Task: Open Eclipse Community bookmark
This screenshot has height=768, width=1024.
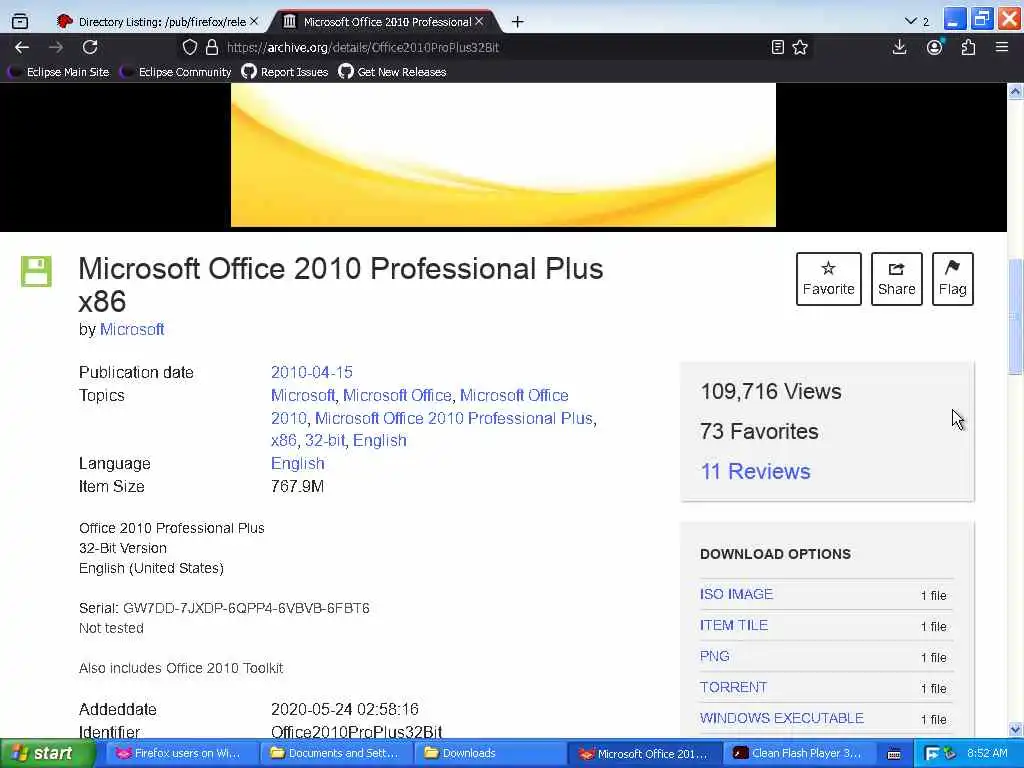Action: point(176,72)
